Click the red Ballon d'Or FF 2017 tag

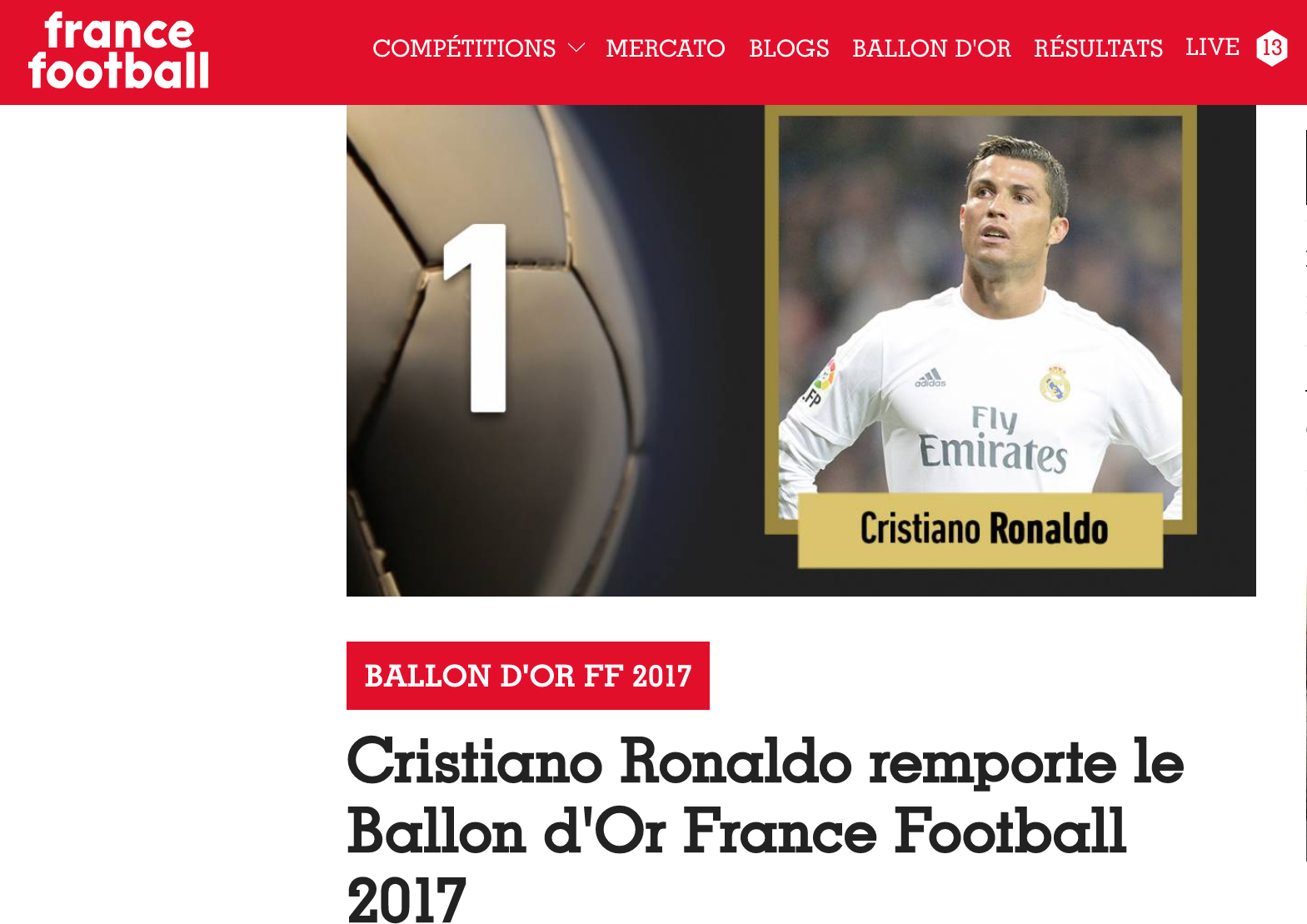(x=528, y=676)
